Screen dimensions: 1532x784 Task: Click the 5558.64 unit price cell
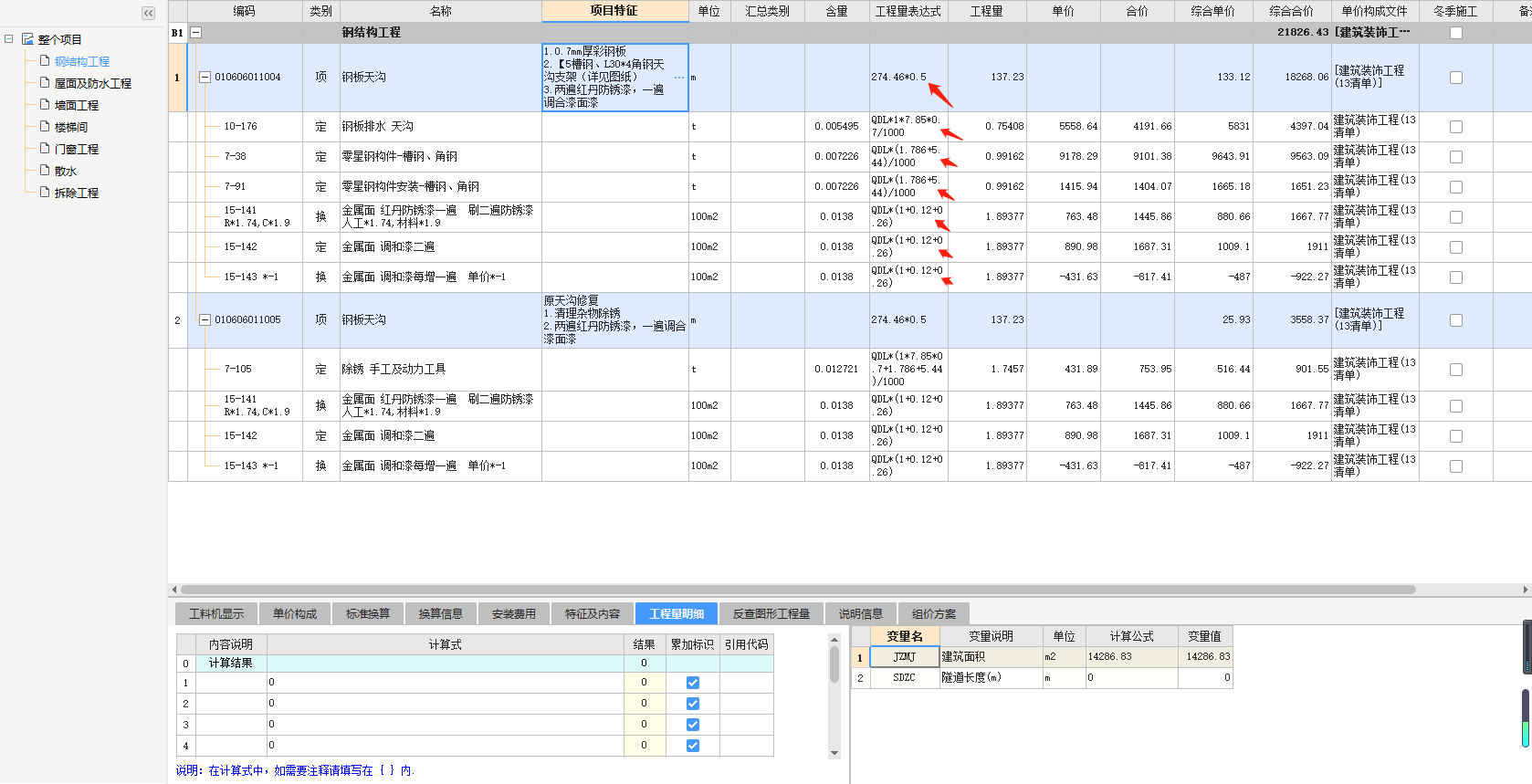[x=1064, y=127]
